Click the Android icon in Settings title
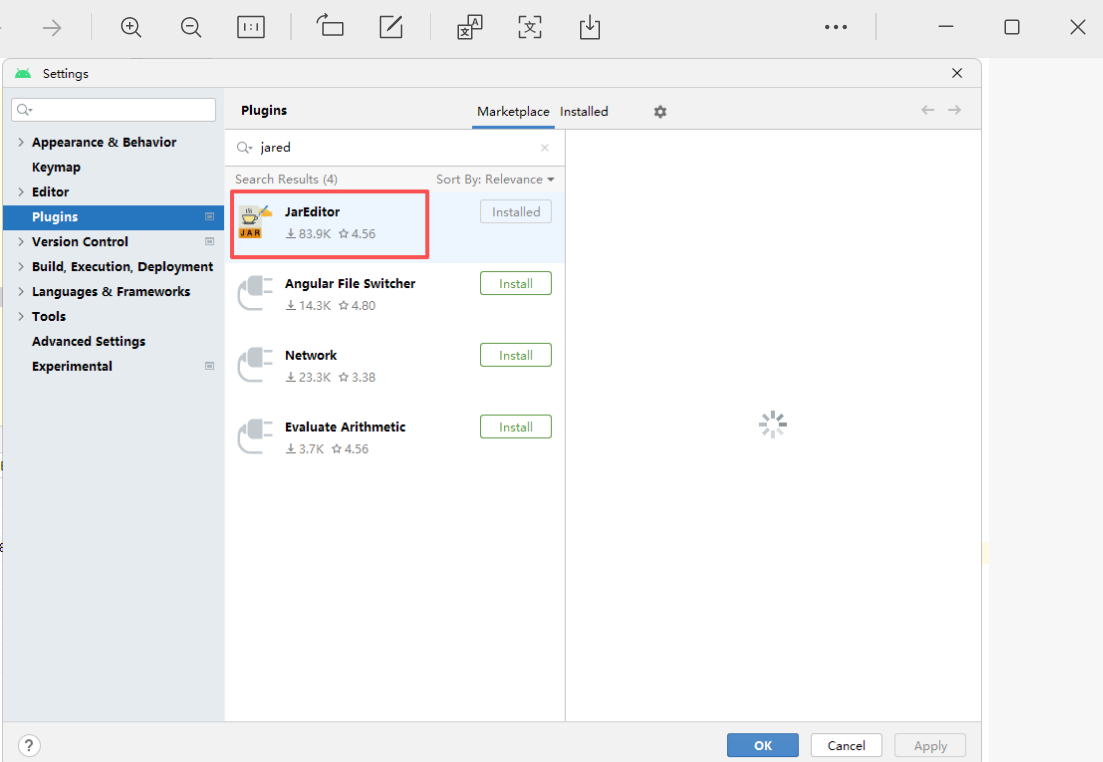Screen dimensions: 1103x762 point(23,74)
